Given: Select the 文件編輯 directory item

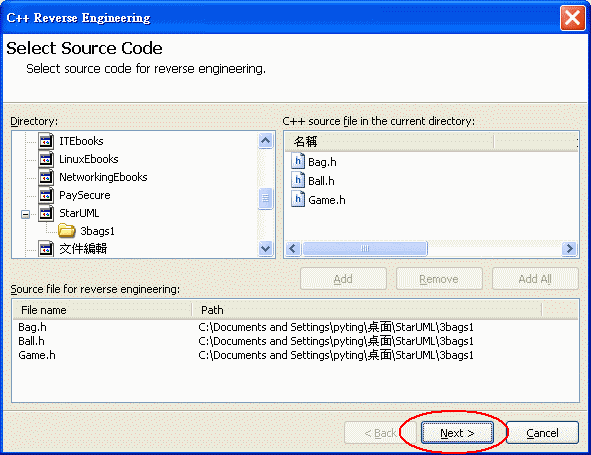Looking at the screenshot, I should pos(83,249).
